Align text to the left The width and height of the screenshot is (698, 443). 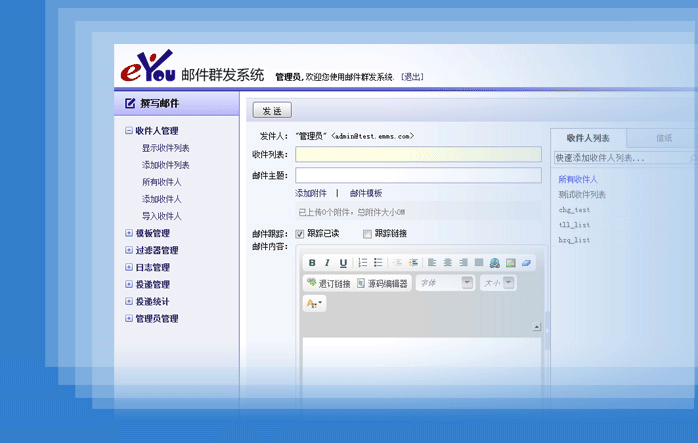click(432, 263)
